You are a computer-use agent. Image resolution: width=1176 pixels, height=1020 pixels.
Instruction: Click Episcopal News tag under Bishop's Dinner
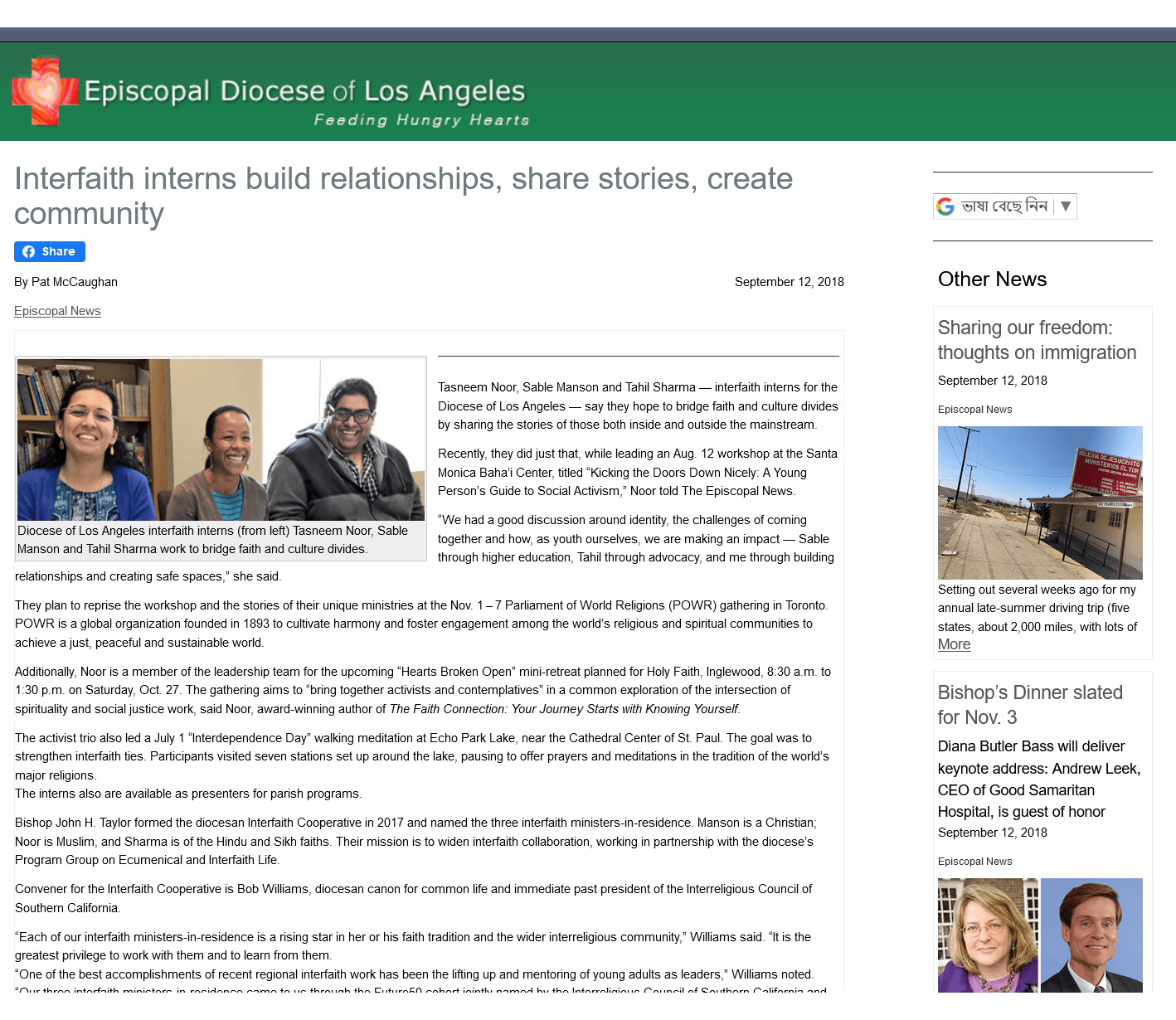[974, 862]
